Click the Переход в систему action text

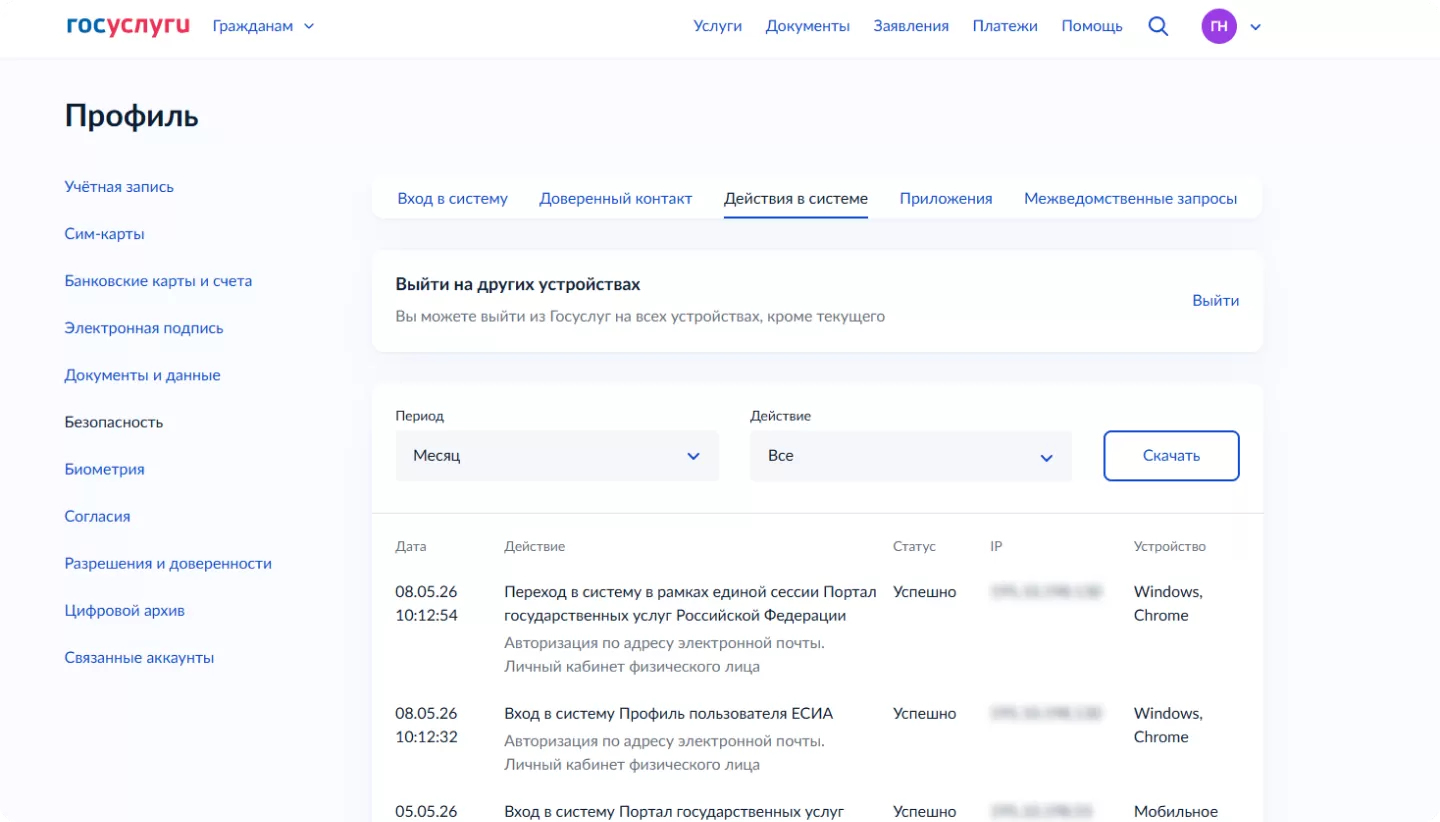click(x=690, y=603)
